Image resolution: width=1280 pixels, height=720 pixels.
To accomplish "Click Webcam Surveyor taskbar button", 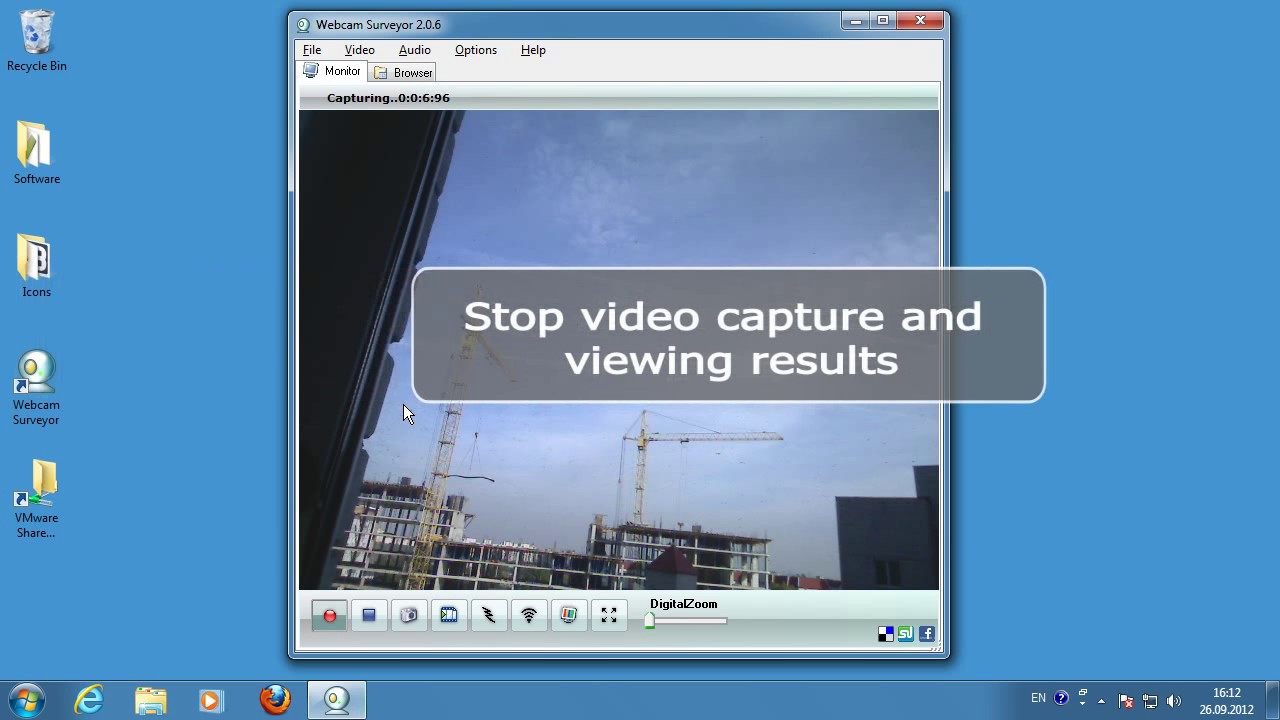I will coord(337,700).
